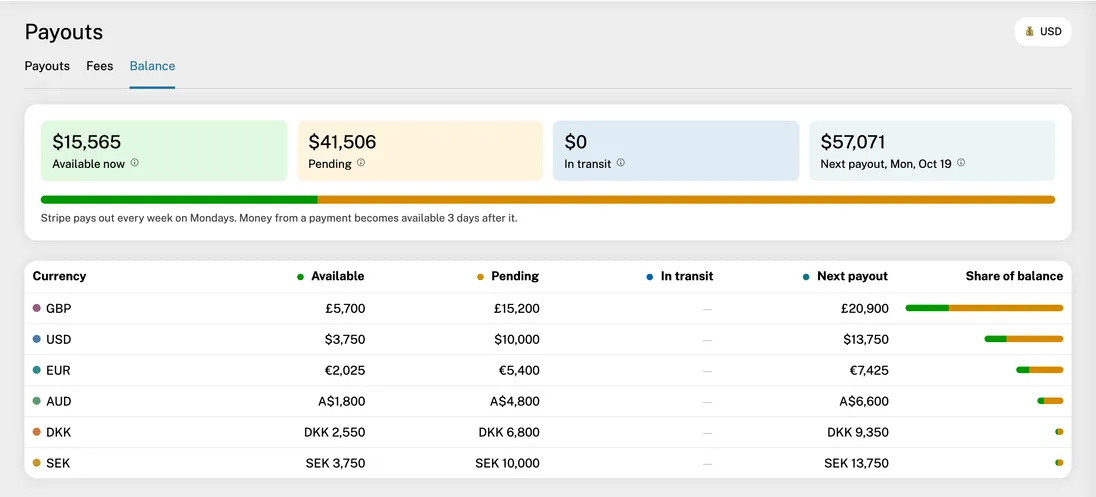Select the USD currency row label

click(x=59, y=340)
